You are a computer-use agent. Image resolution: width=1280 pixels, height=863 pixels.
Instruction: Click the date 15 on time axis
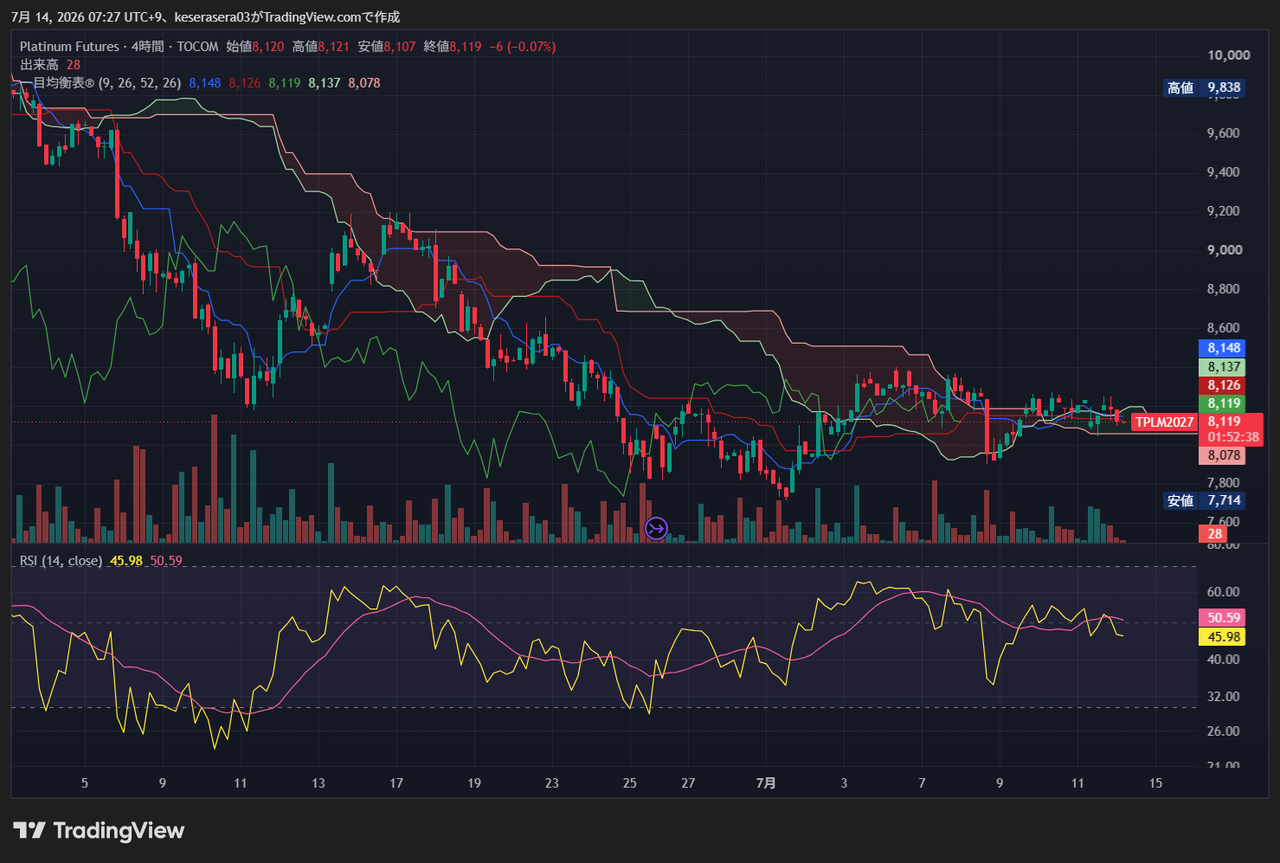1156,783
